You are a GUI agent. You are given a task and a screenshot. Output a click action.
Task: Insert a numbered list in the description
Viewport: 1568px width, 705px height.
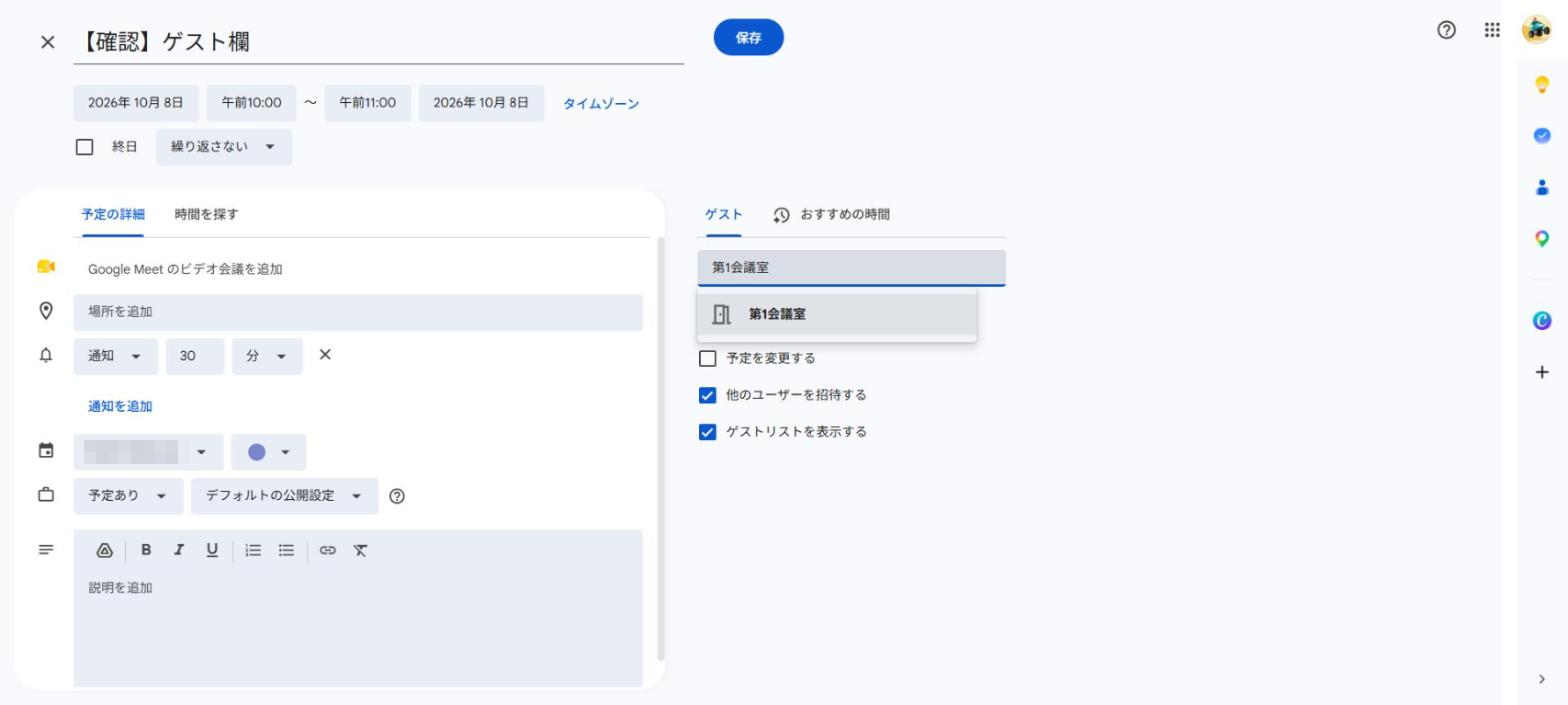(254, 550)
